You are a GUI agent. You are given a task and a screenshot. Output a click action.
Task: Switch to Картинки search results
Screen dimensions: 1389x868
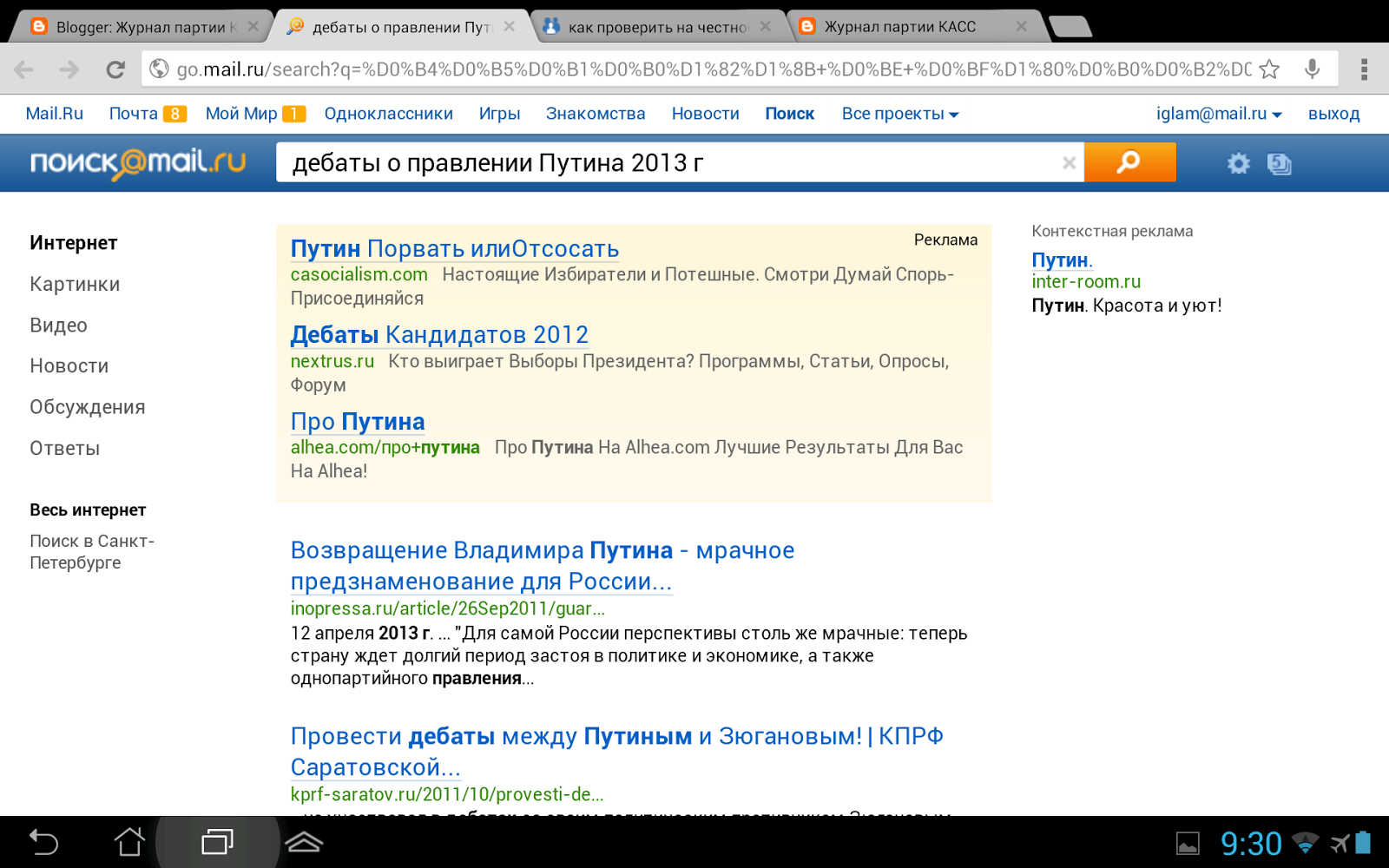point(75,284)
